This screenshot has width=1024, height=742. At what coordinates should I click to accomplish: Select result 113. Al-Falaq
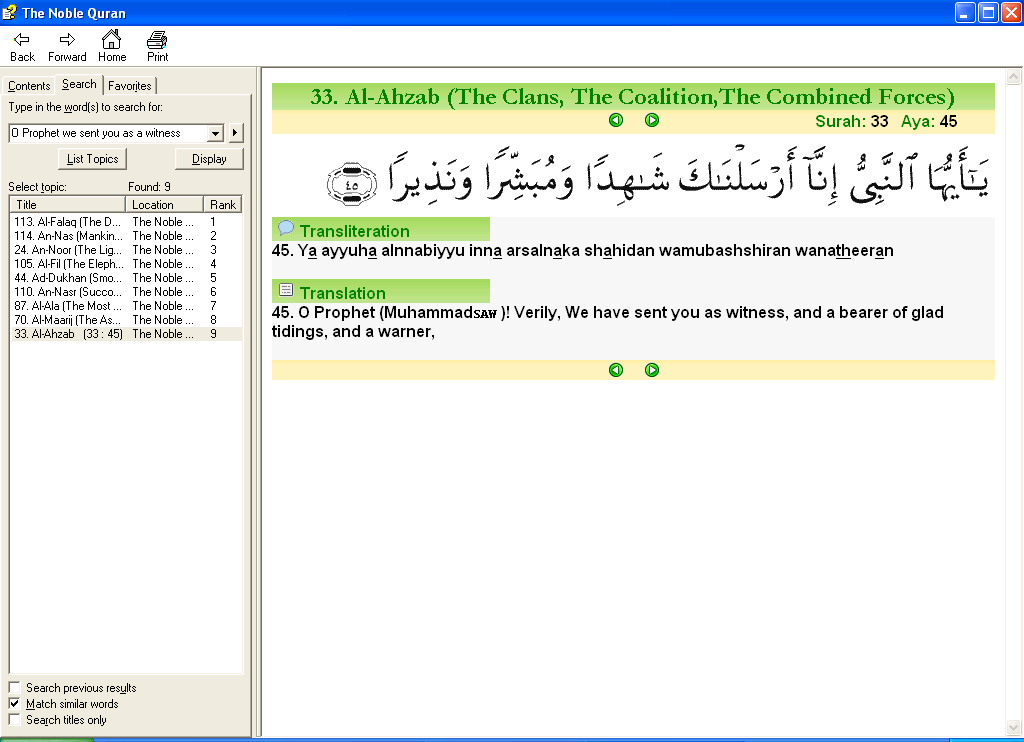pyautogui.click(x=126, y=222)
